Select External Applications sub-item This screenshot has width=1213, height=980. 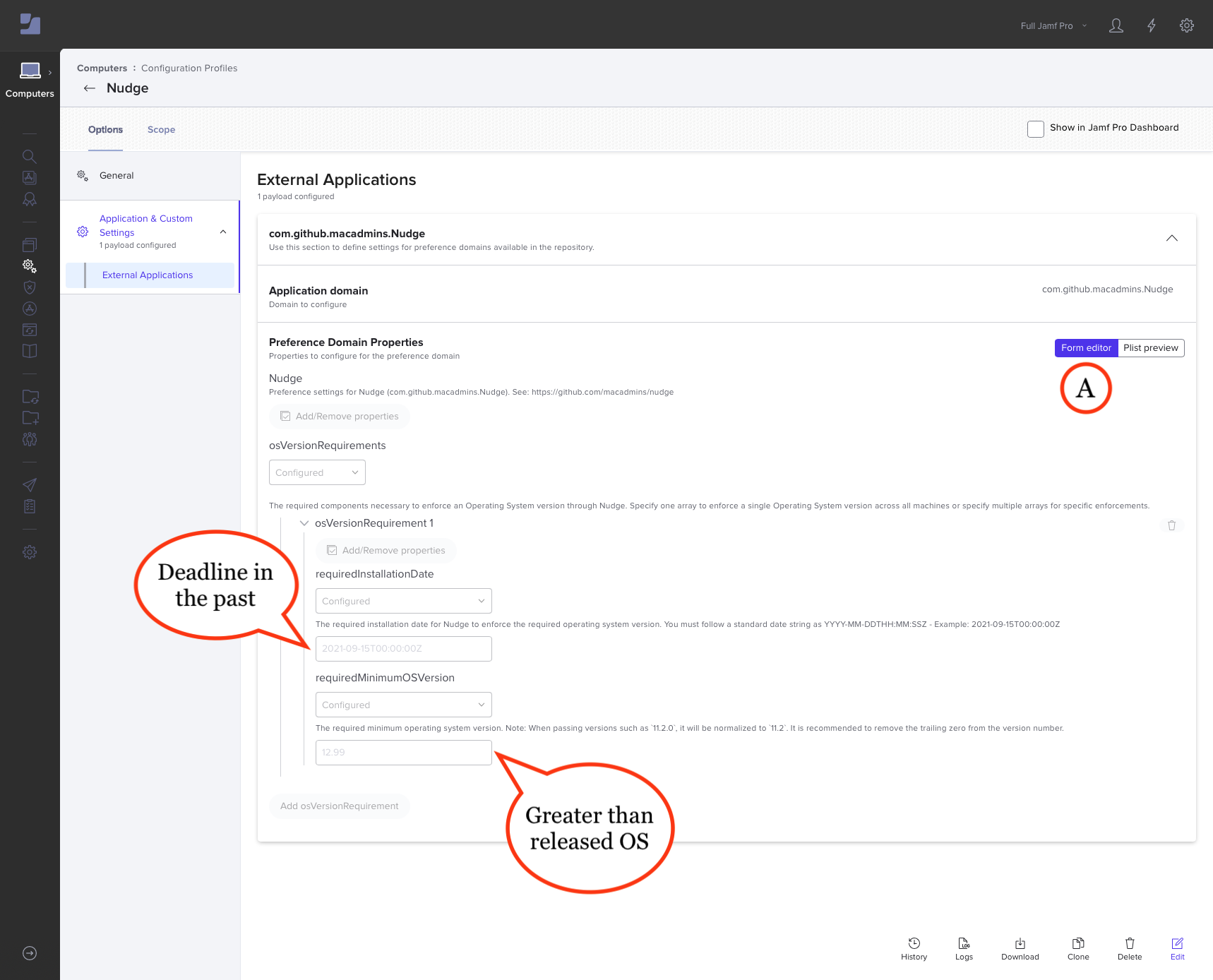150,275
